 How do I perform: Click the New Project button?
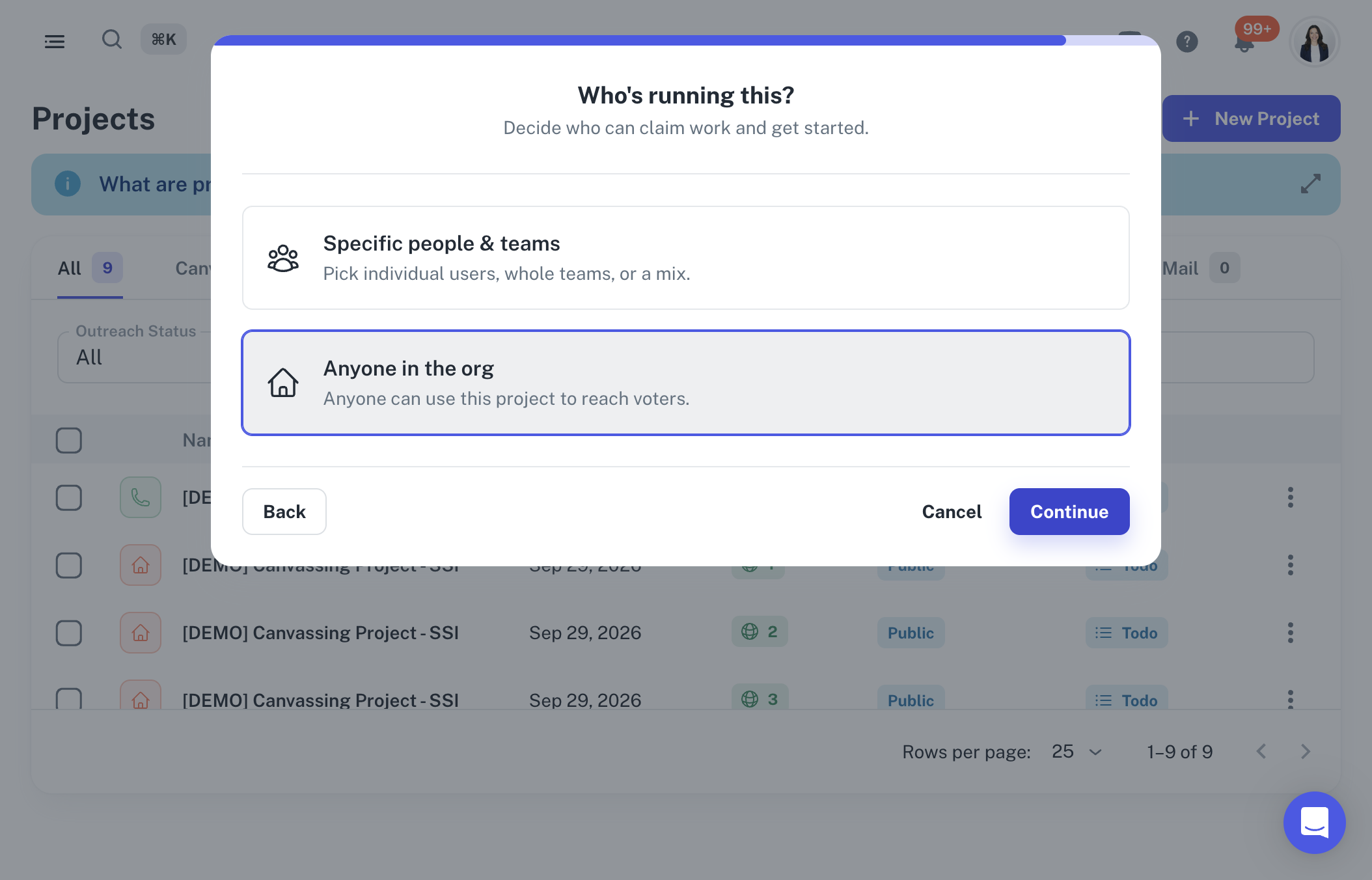pos(1251,118)
